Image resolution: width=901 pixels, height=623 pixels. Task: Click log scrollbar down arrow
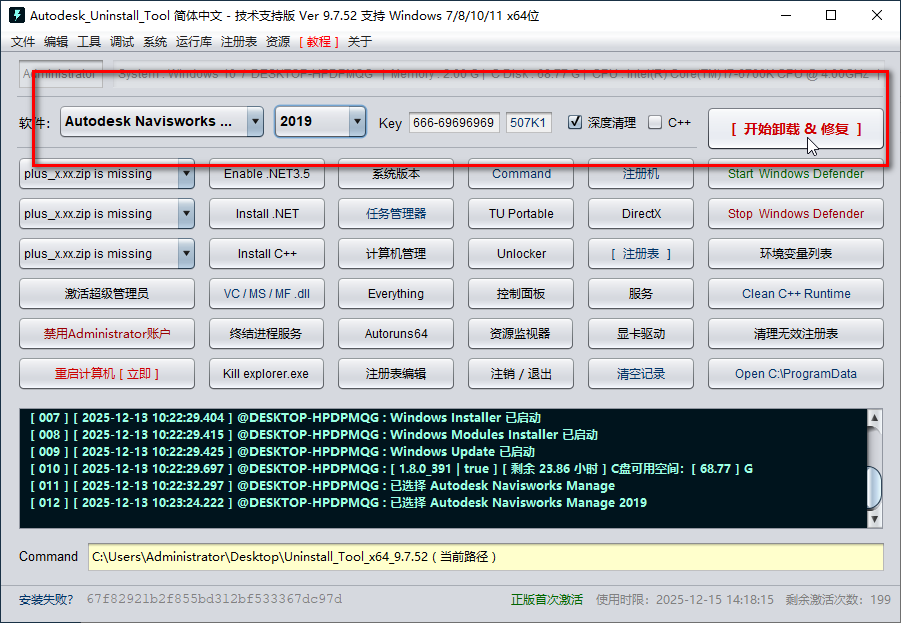[x=874, y=519]
